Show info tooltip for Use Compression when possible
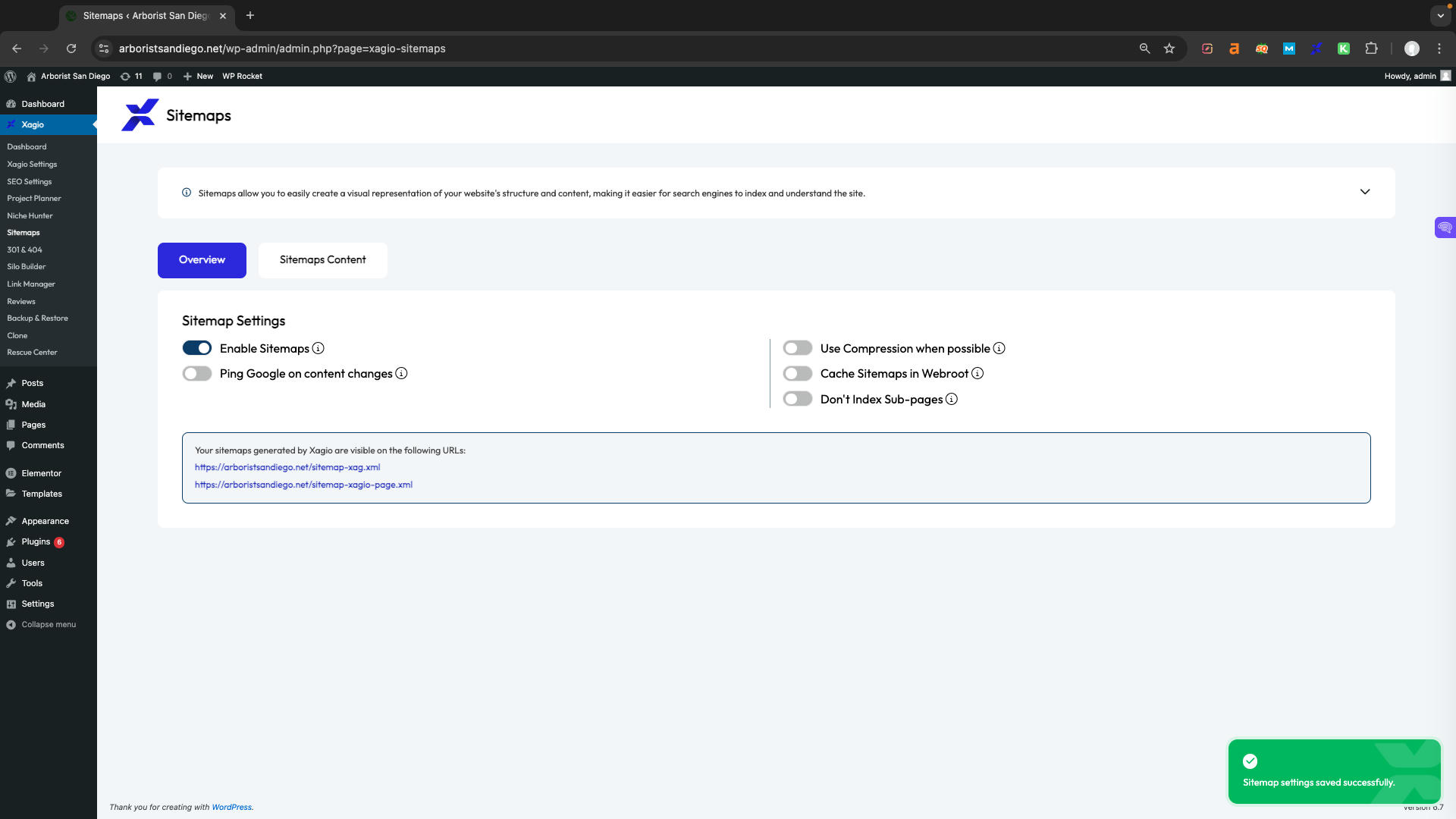Image resolution: width=1456 pixels, height=819 pixels. tap(999, 349)
